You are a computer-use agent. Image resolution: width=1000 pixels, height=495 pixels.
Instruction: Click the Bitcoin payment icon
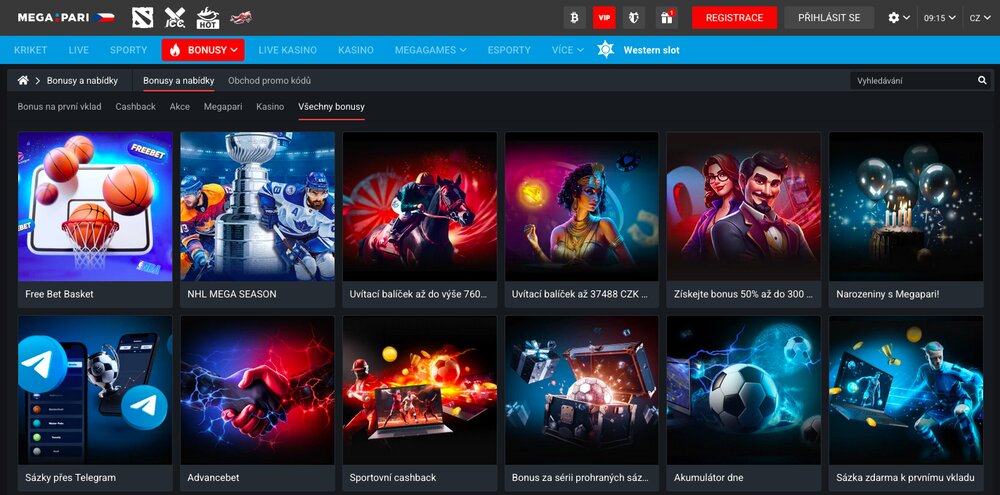(x=575, y=18)
